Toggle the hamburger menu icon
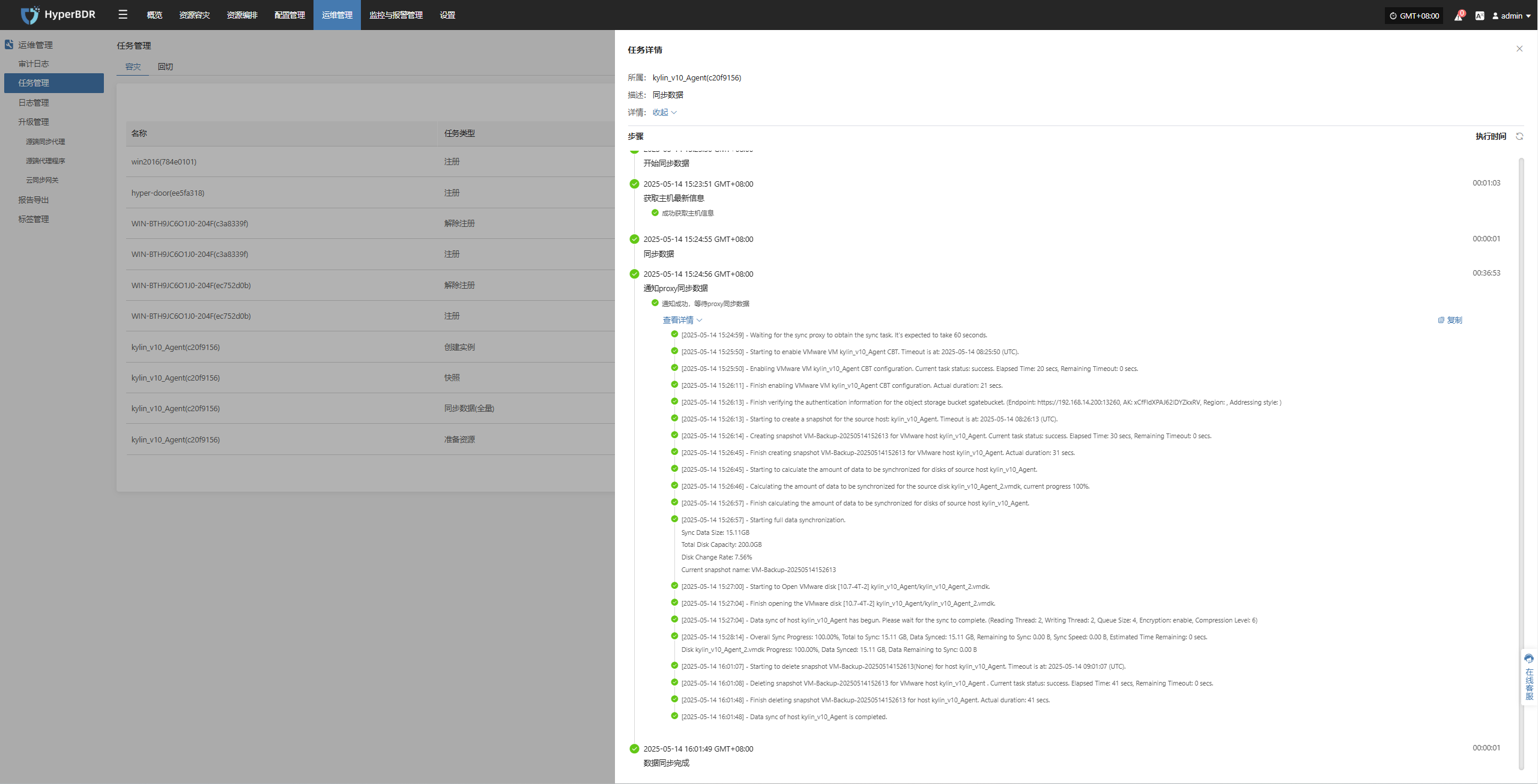This screenshot has width=1538, height=784. point(123,15)
